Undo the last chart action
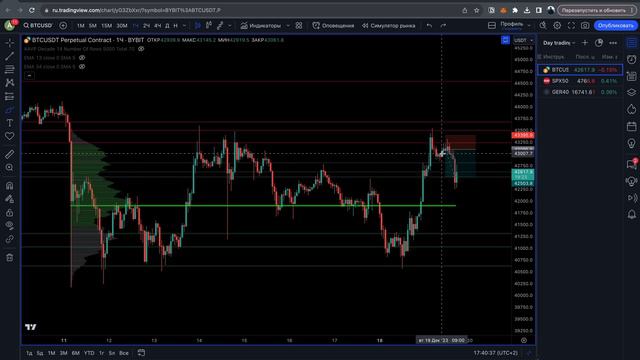This screenshot has height=360, width=640. (429, 25)
